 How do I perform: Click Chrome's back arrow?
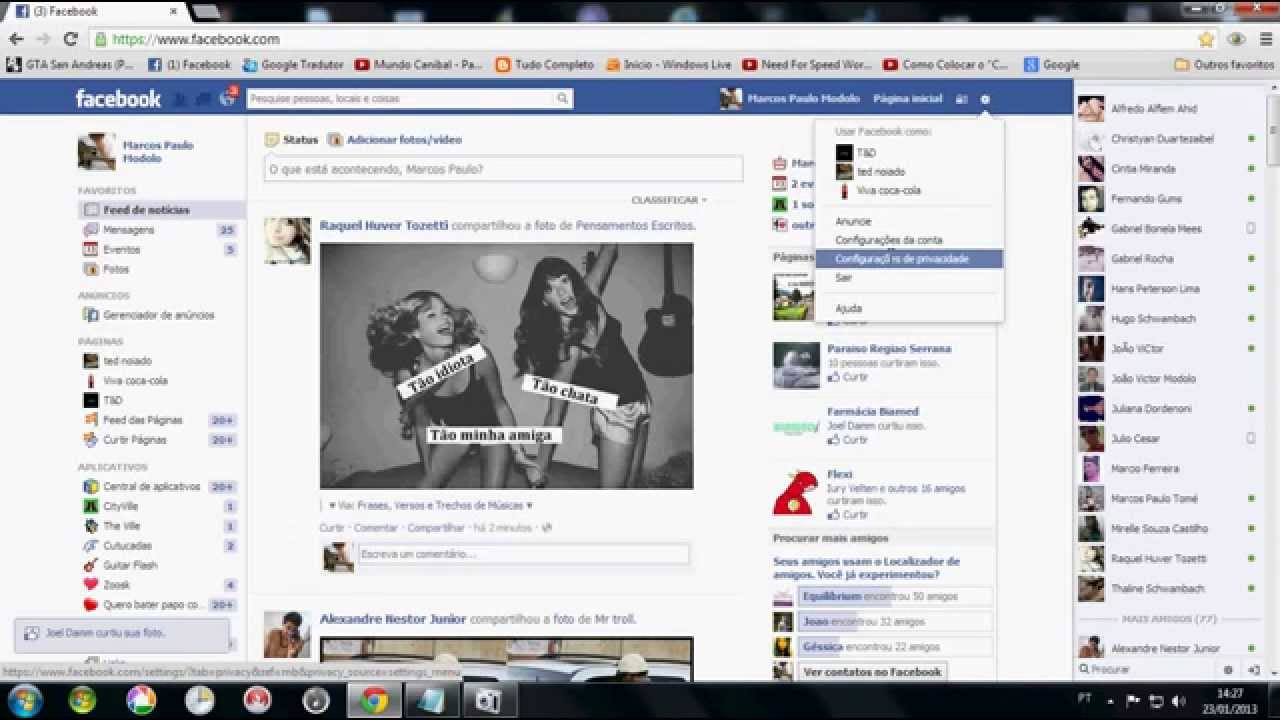(16, 39)
